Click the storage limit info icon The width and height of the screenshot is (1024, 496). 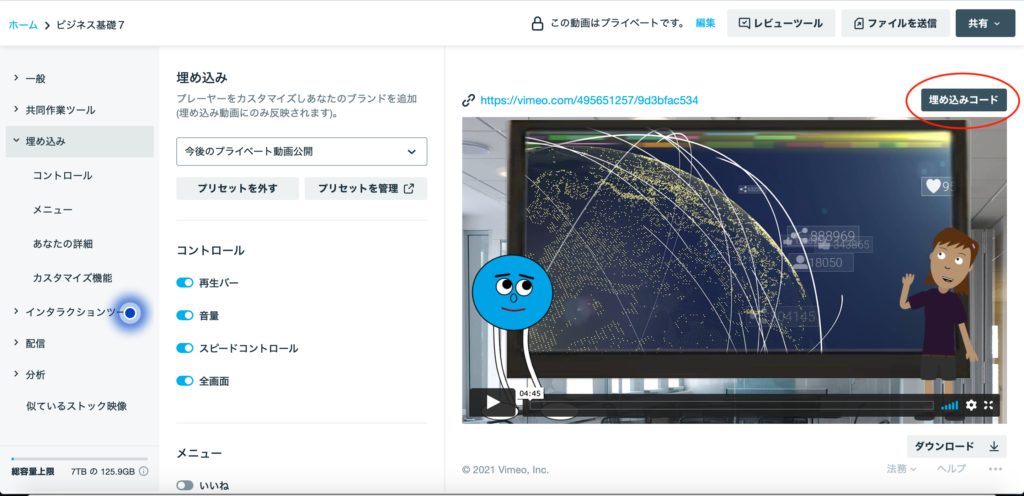click(x=144, y=471)
